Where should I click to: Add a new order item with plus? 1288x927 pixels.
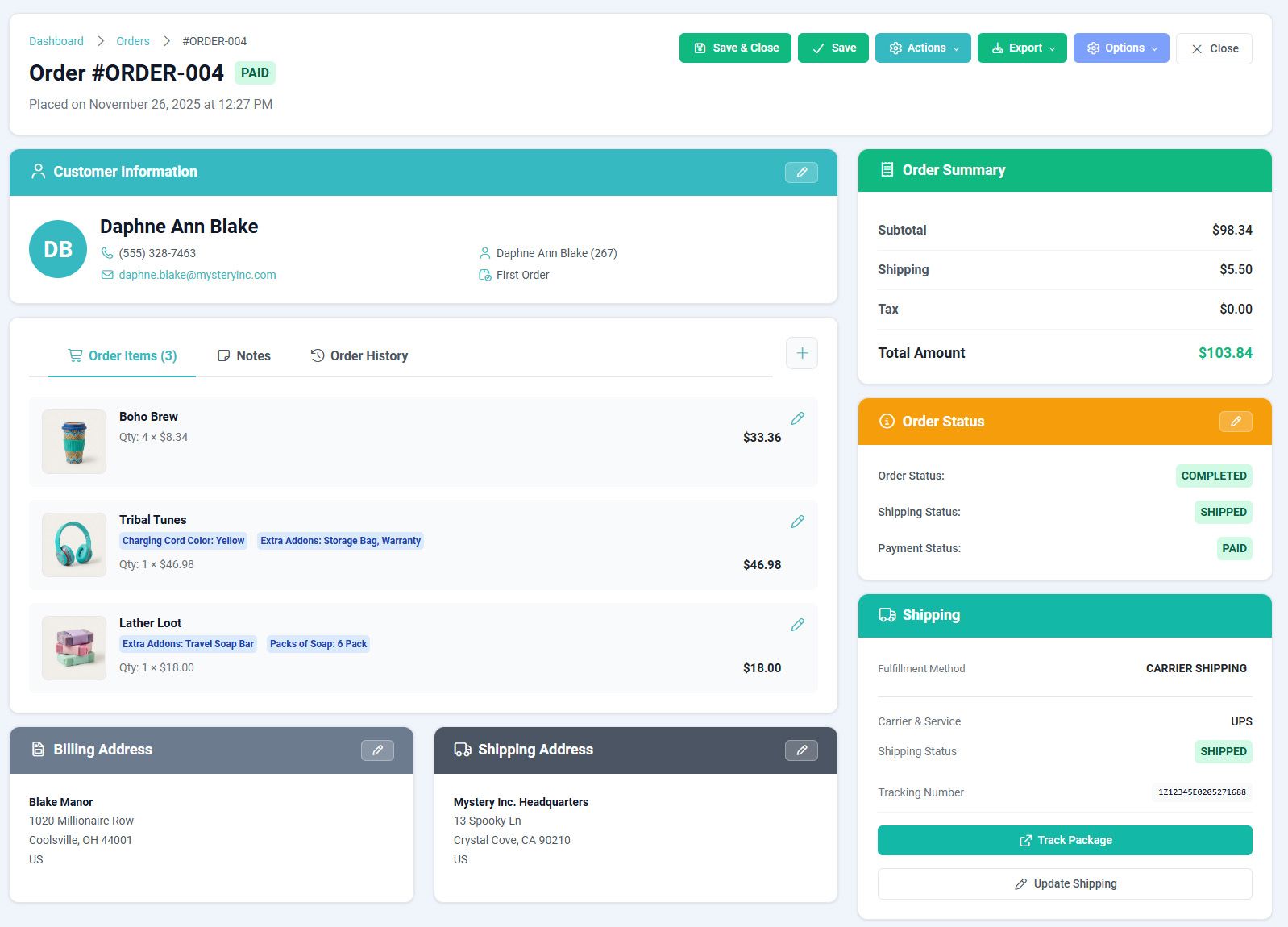801,353
